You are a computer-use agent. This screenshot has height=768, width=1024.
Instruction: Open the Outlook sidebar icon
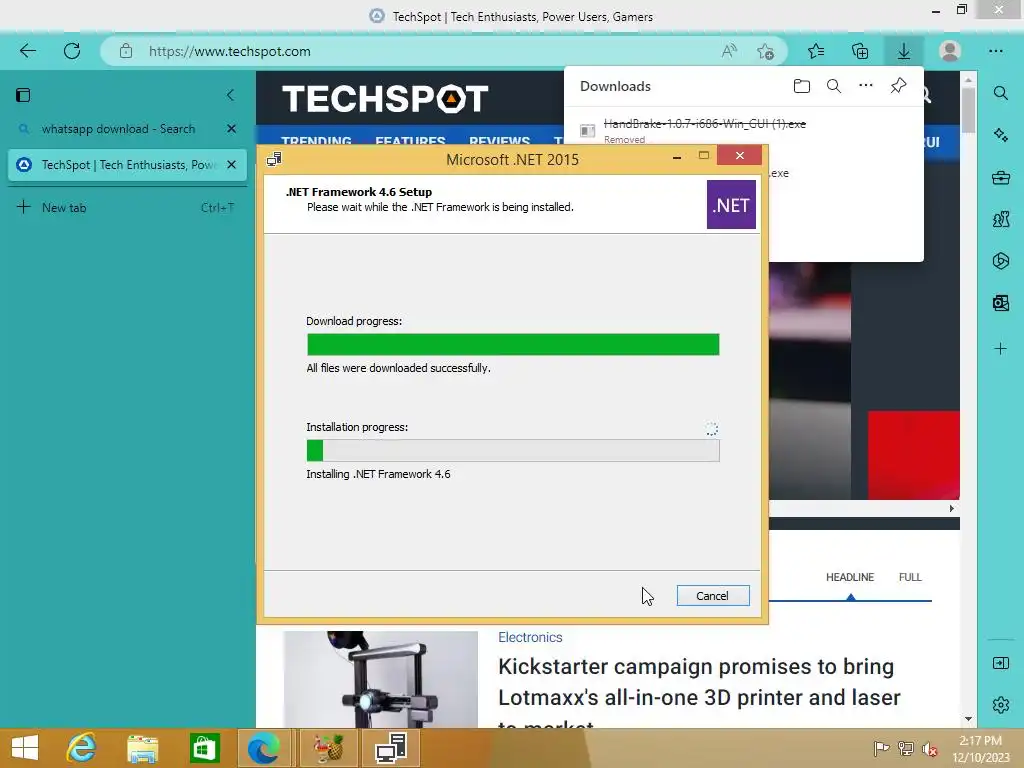point(1000,302)
